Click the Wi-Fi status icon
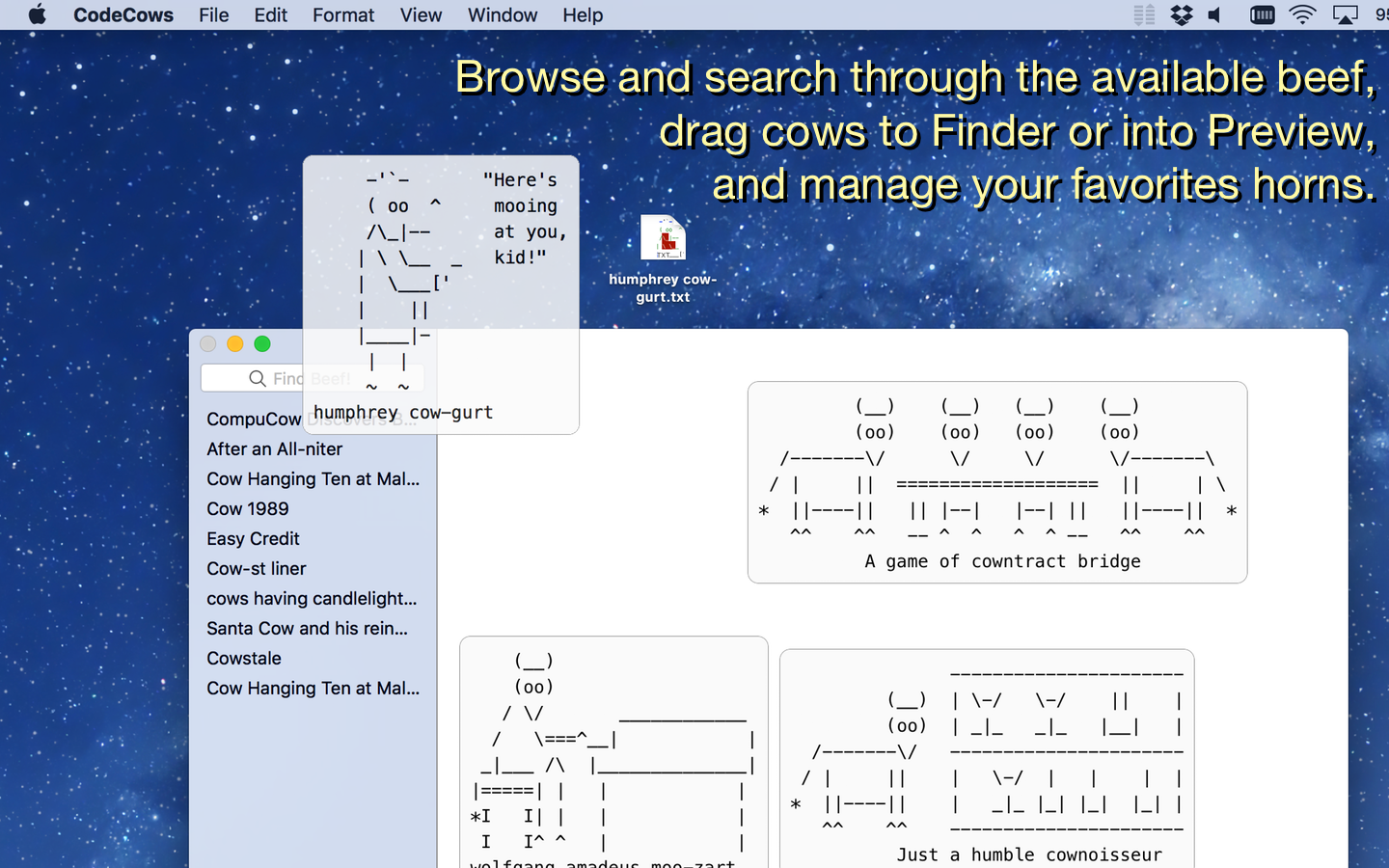This screenshot has height=868, width=1389. pos(1302,14)
